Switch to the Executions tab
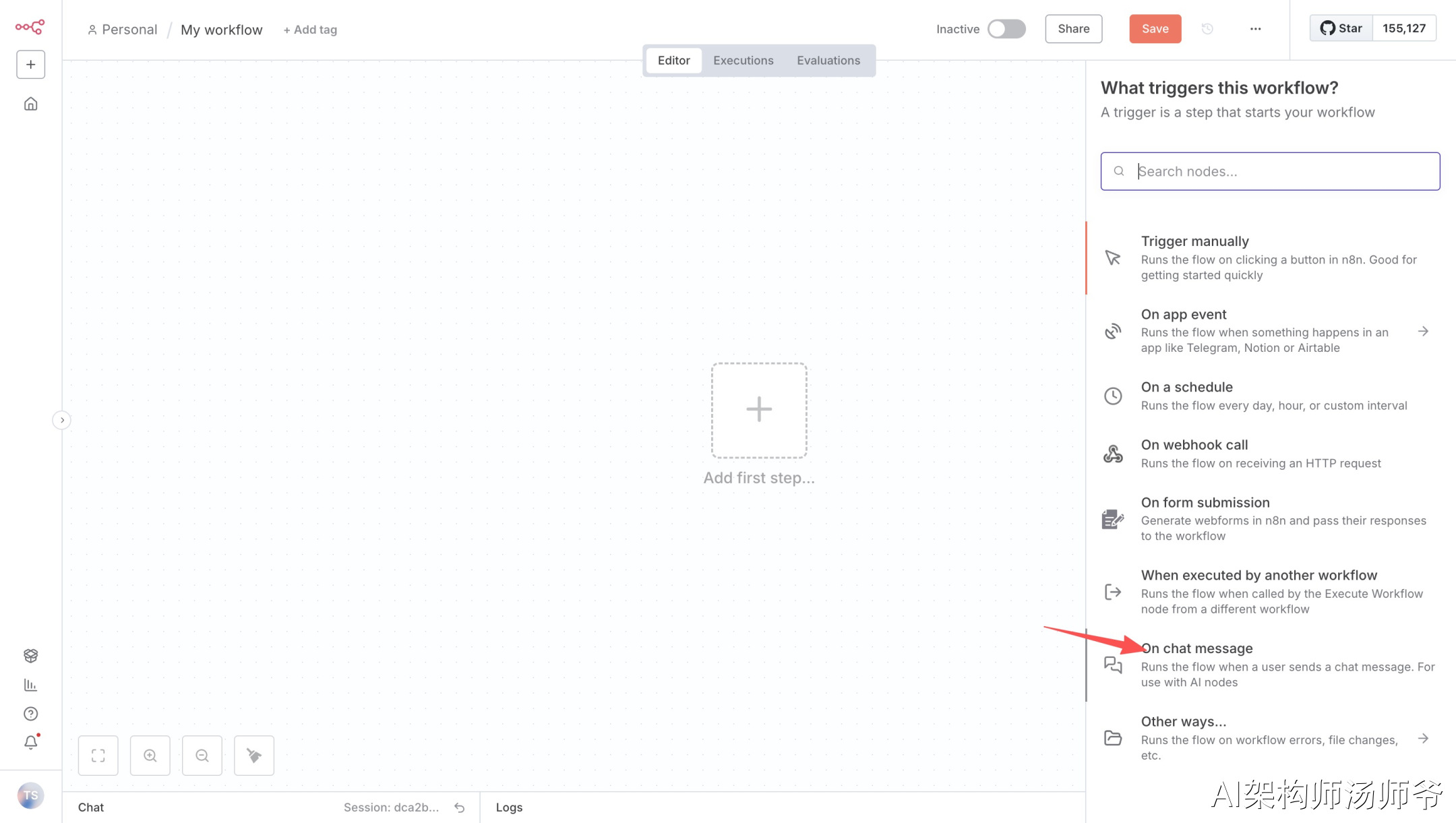This screenshot has height=823, width=1456. click(x=743, y=61)
